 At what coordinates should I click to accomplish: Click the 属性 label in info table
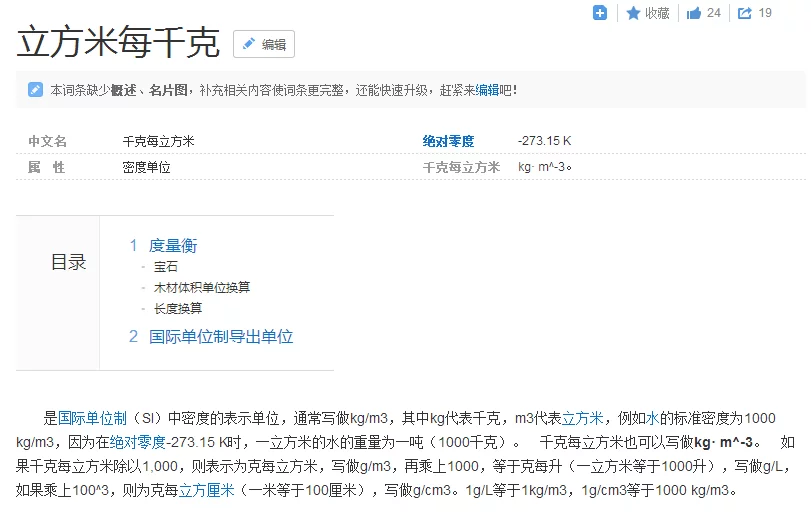tap(47, 167)
